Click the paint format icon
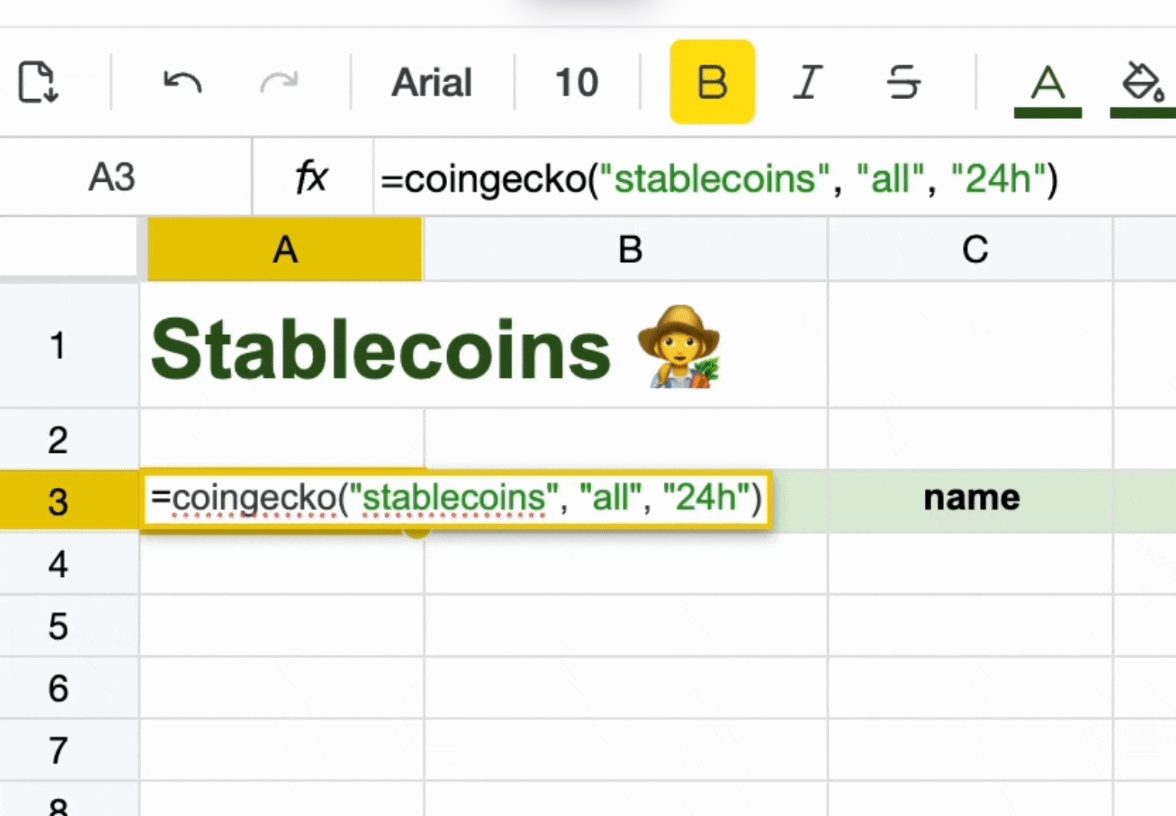This screenshot has height=816, width=1176. pyautogui.click(x=38, y=82)
